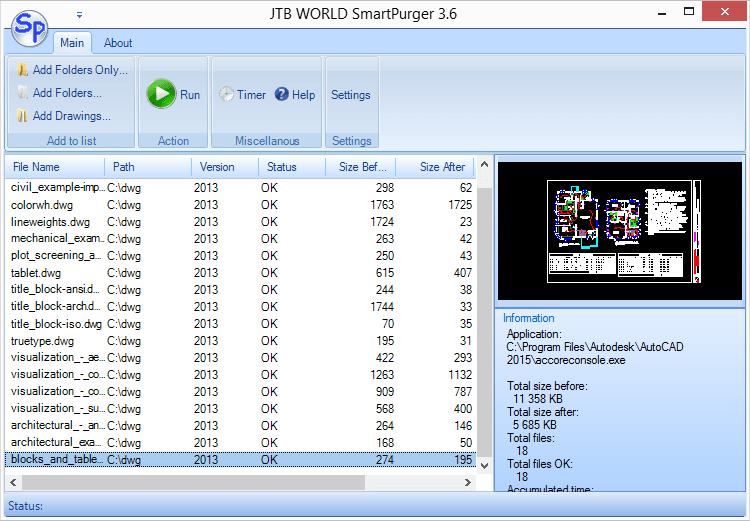Select the visualization_-_ae... file row
750x521 pixels.
pyautogui.click(x=241, y=357)
